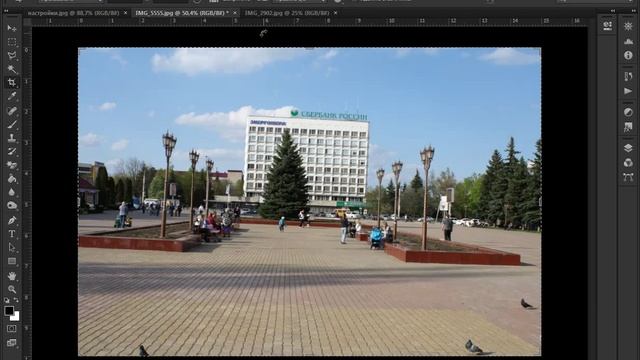Open the Paths panel
The width and height of the screenshot is (640, 360).
tap(628, 177)
